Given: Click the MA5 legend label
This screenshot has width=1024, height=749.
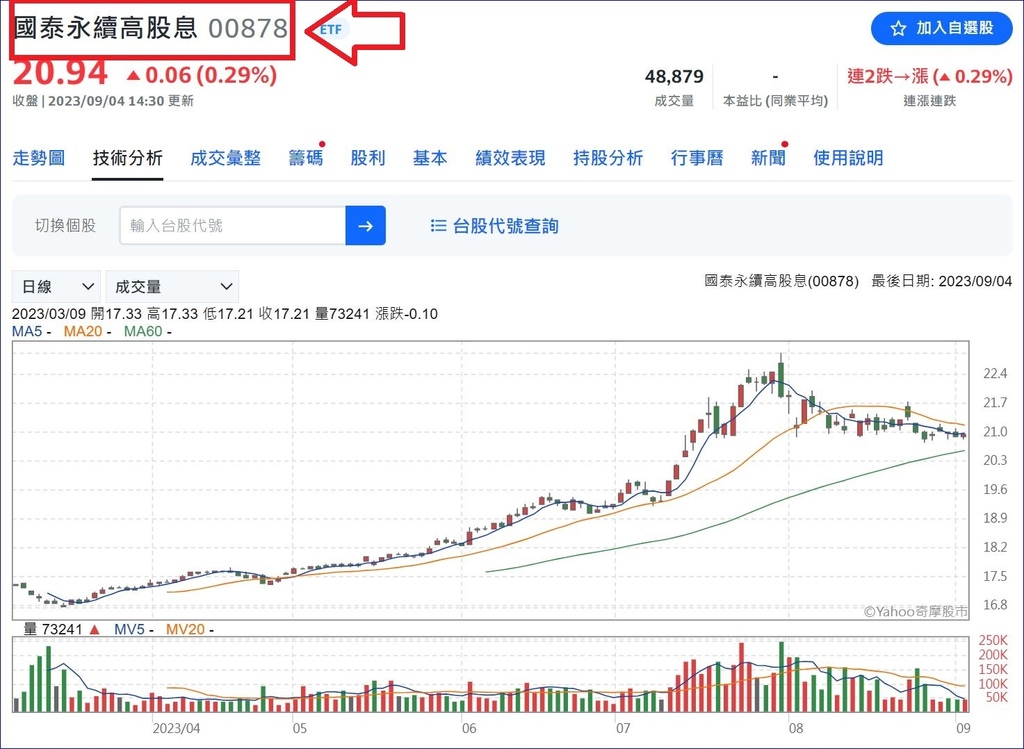Looking at the screenshot, I should (x=27, y=331).
